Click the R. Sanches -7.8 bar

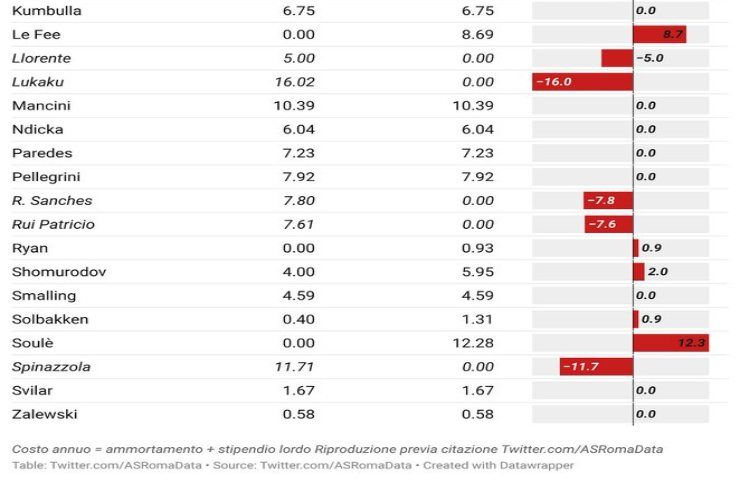point(608,201)
